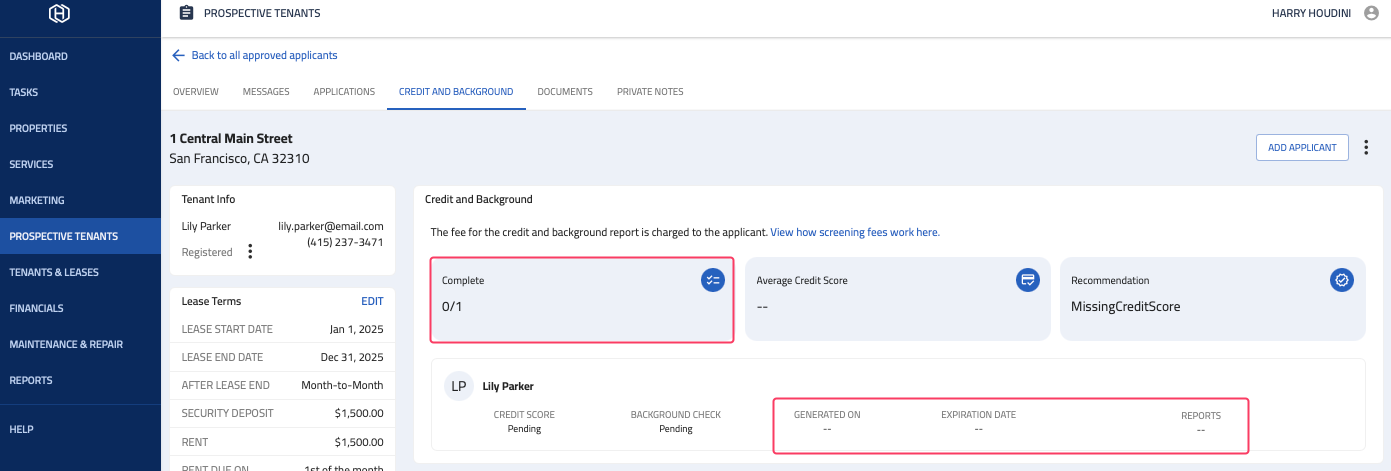Click the Background Check Pending status

coord(676,428)
